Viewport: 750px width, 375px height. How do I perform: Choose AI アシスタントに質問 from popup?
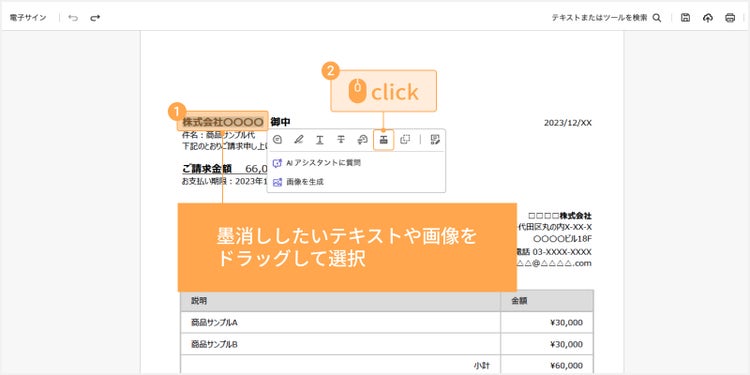tap(323, 163)
